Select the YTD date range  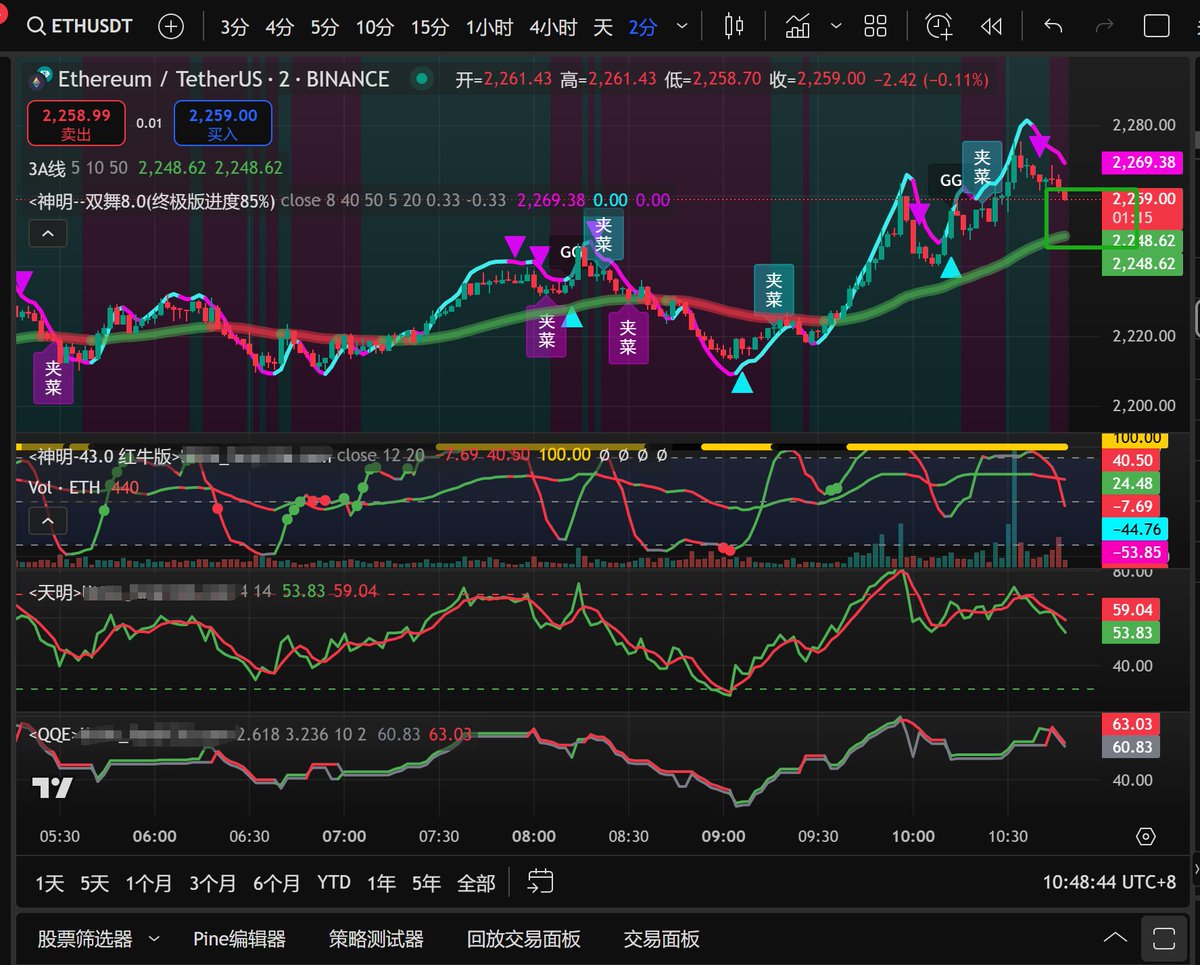tap(334, 883)
